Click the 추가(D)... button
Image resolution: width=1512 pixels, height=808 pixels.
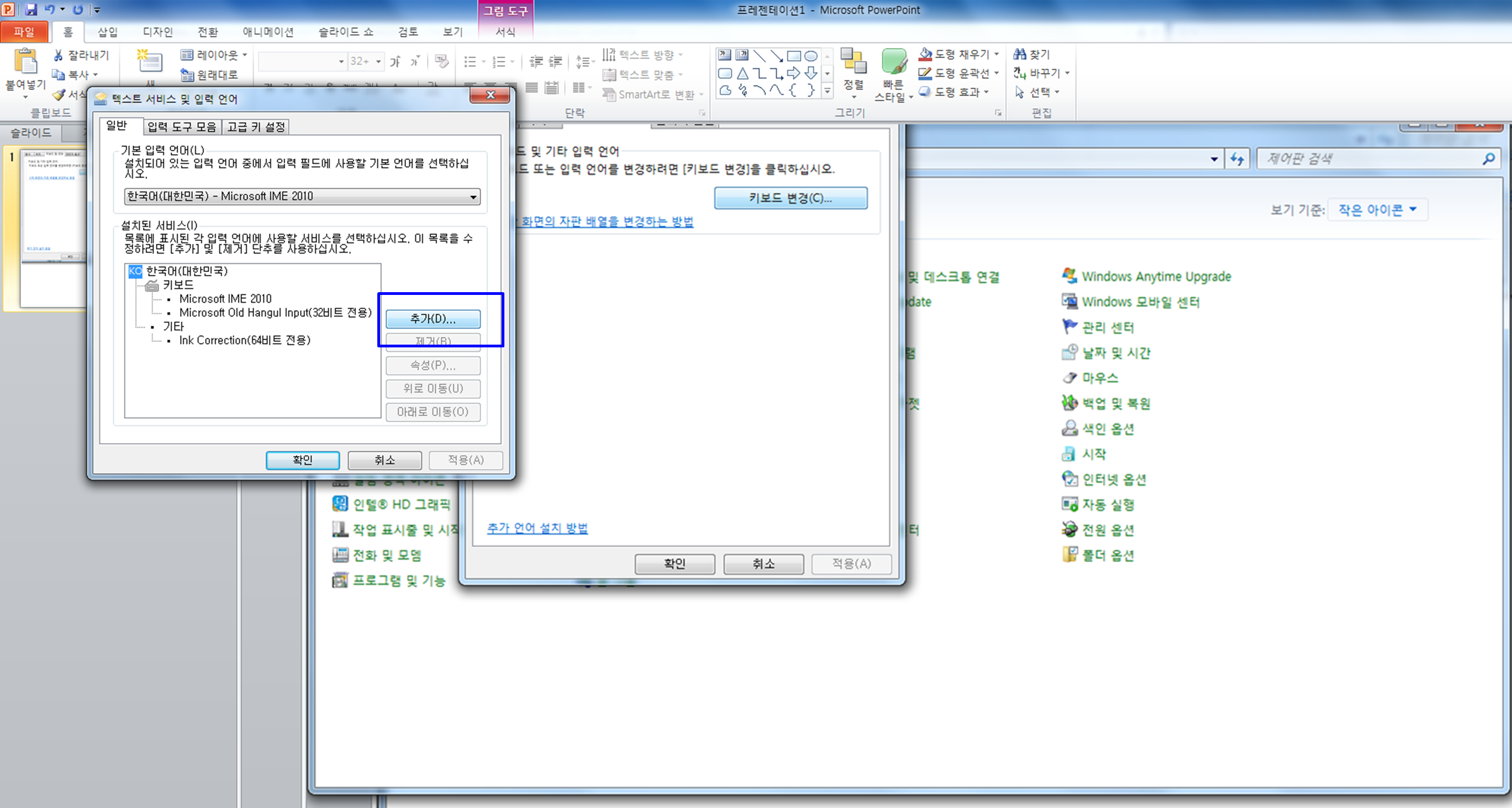pyautogui.click(x=433, y=319)
